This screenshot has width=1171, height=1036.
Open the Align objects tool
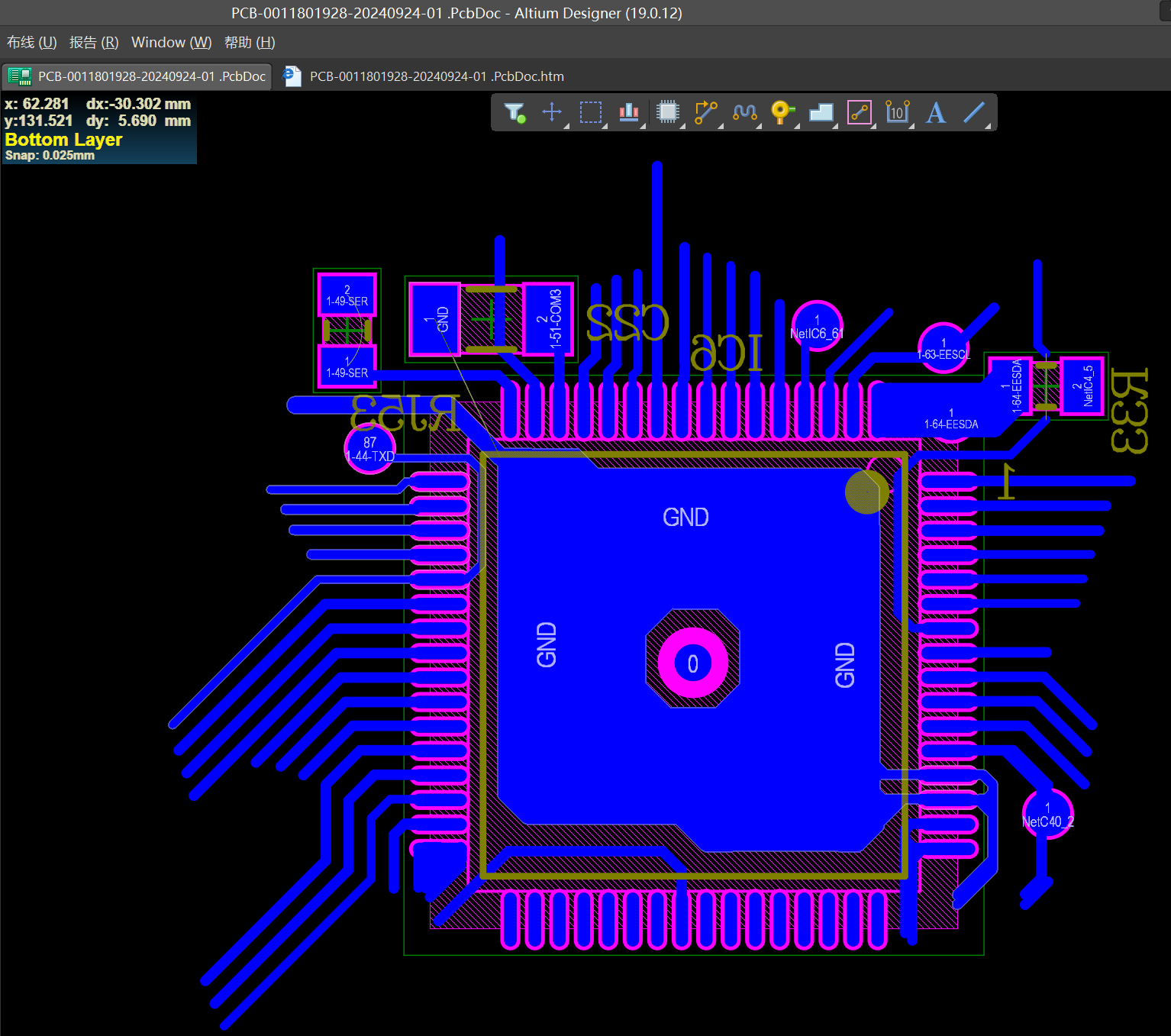click(x=629, y=113)
